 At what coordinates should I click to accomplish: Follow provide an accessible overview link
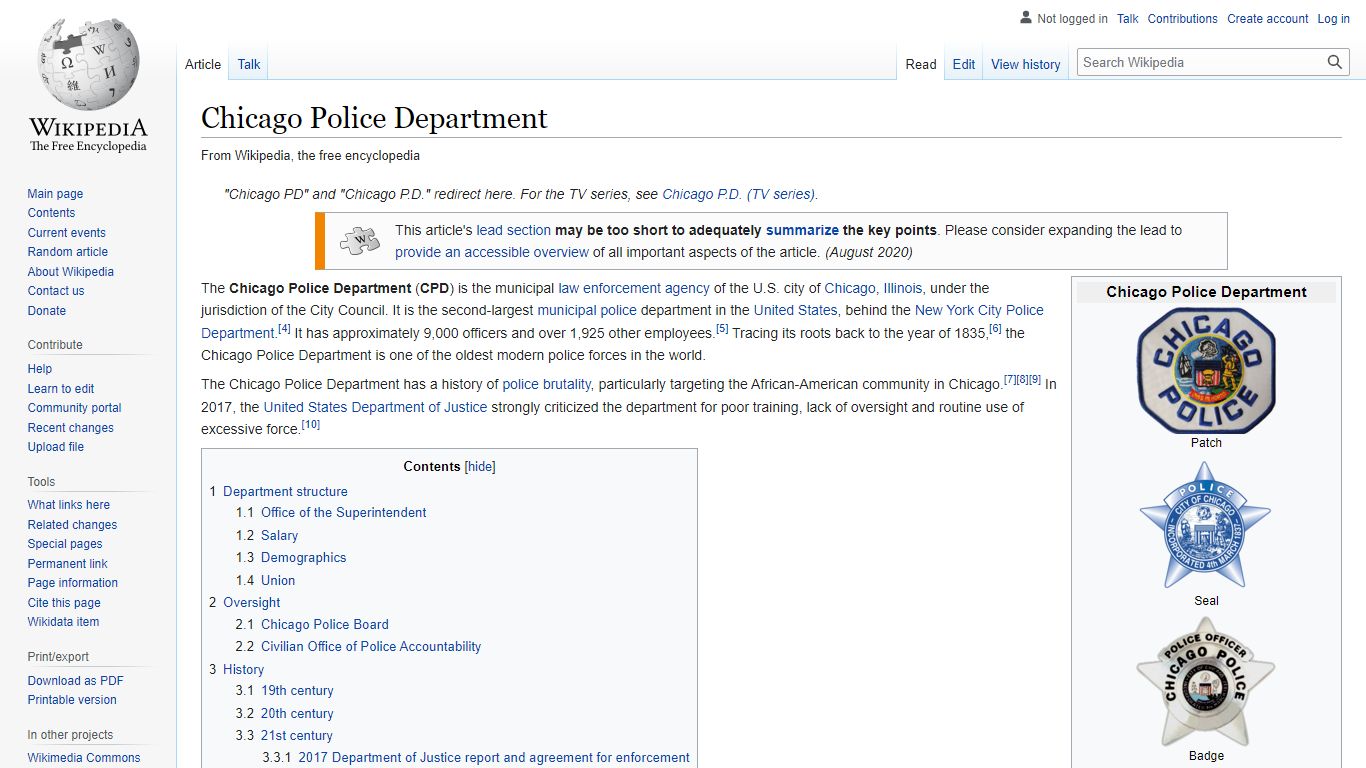tap(492, 252)
